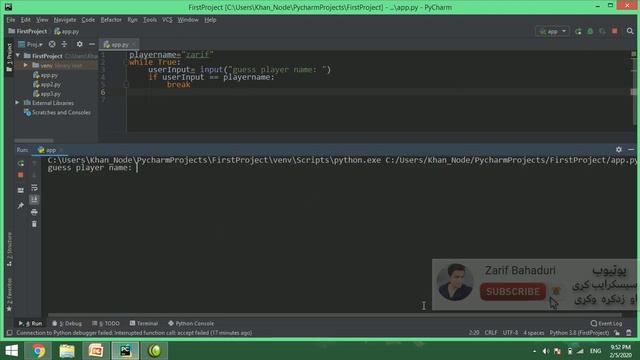This screenshot has height=360, width=640.
Task: Open the Project view selector dropdown
Action: (31, 44)
